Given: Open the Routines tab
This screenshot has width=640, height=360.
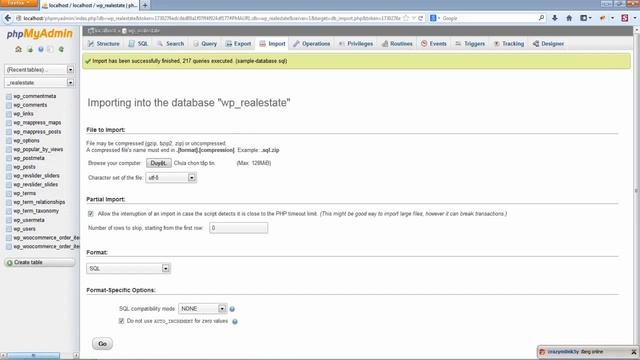Looking at the screenshot, I should (397, 44).
